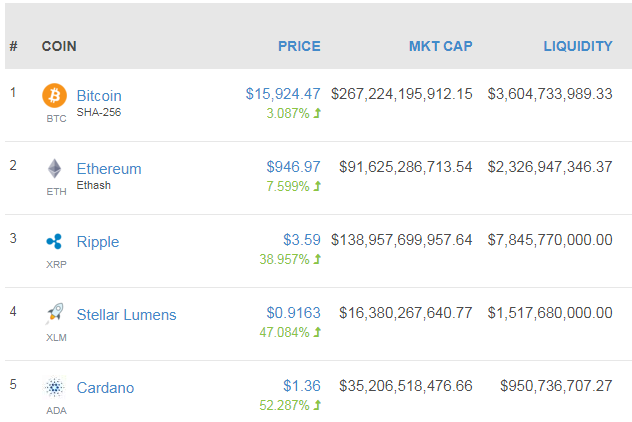Click liquidity value $1,517,680,000.00
The width and height of the screenshot is (632, 422).
click(550, 313)
